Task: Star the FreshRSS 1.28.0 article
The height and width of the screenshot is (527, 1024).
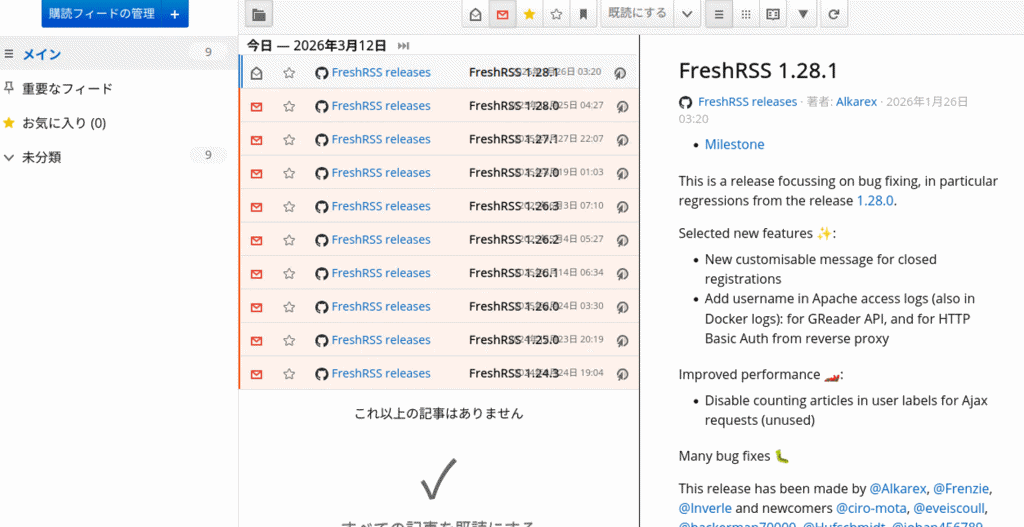Action: point(289,106)
